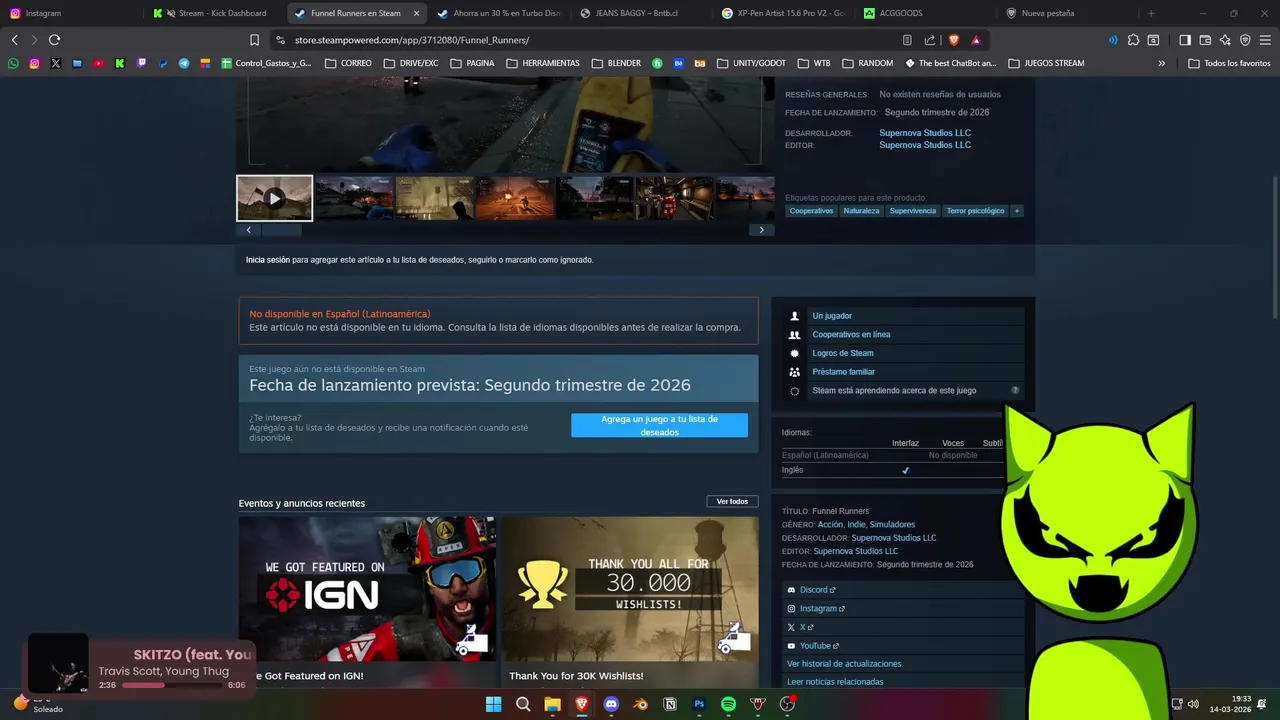1280x720 pixels.
Task: Open the Terror psicológico tag
Action: click(975, 211)
